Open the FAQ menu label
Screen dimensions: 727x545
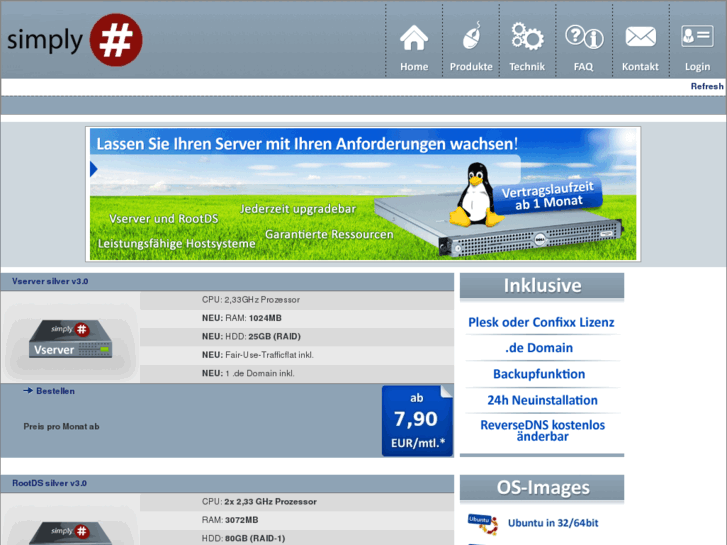(583, 67)
